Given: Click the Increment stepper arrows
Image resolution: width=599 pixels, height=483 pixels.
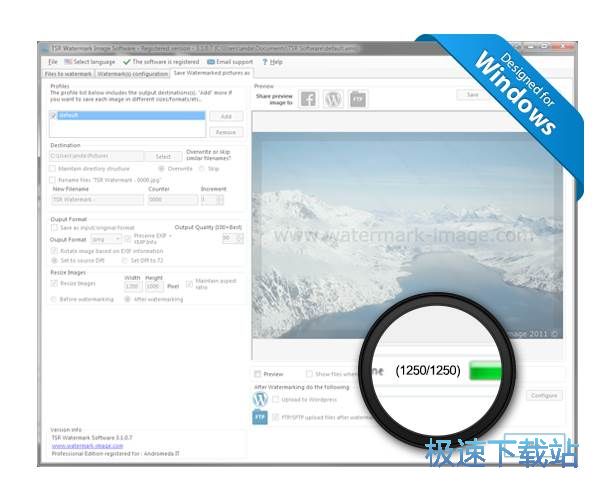Looking at the screenshot, I should pyautogui.click(x=220, y=199).
